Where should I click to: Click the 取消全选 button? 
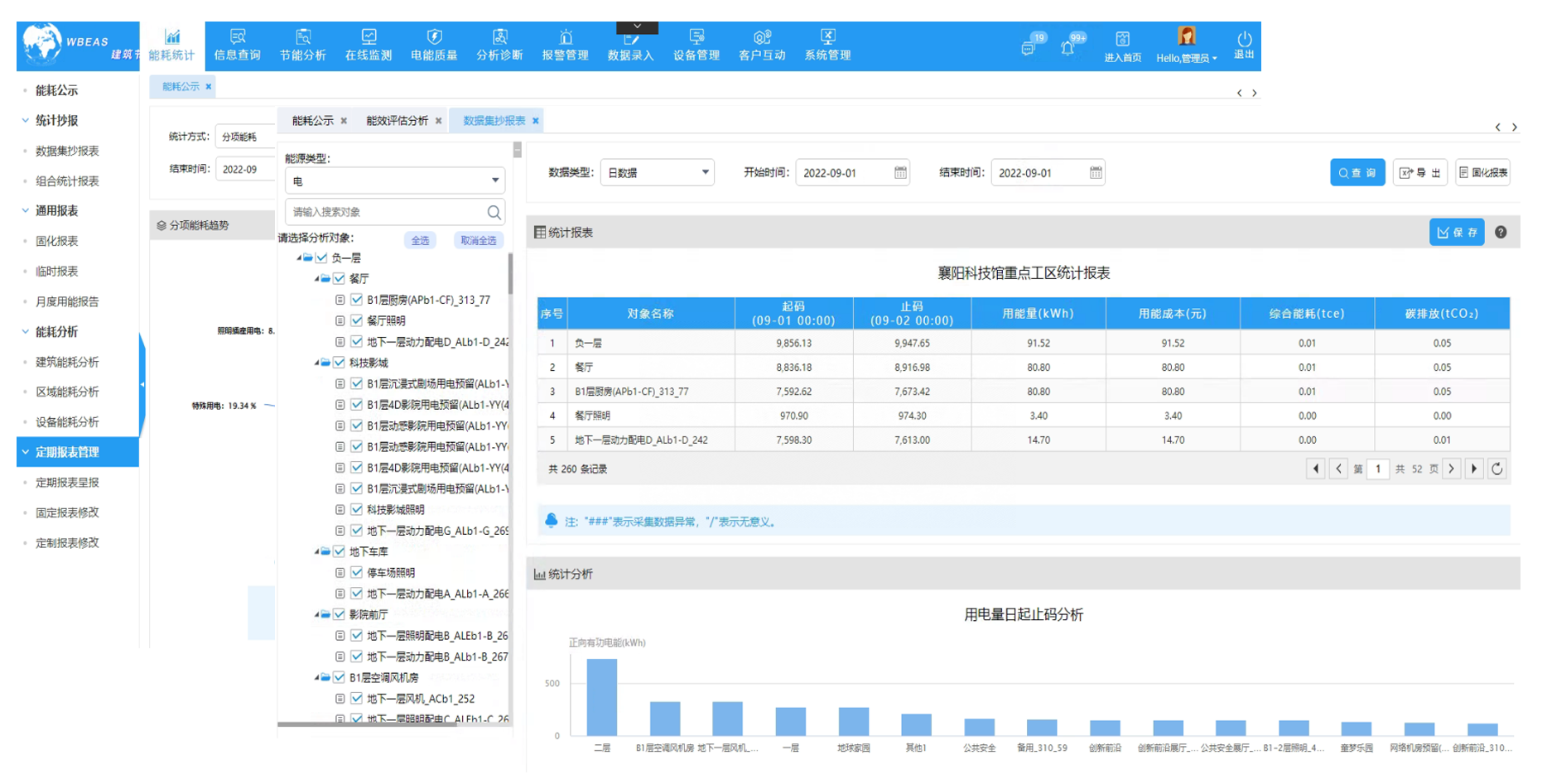[x=478, y=240]
